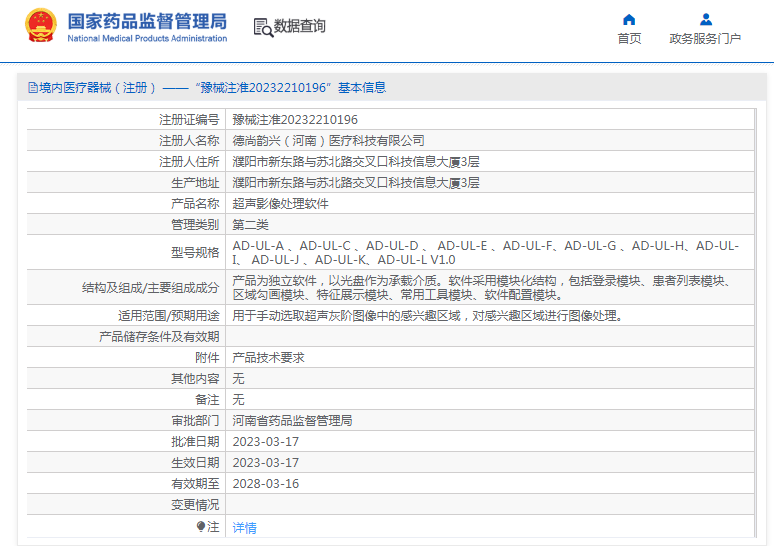Viewport: 774px width, 546px height.
Task: Open 政务服务门户 portal link
Action: 705,39
